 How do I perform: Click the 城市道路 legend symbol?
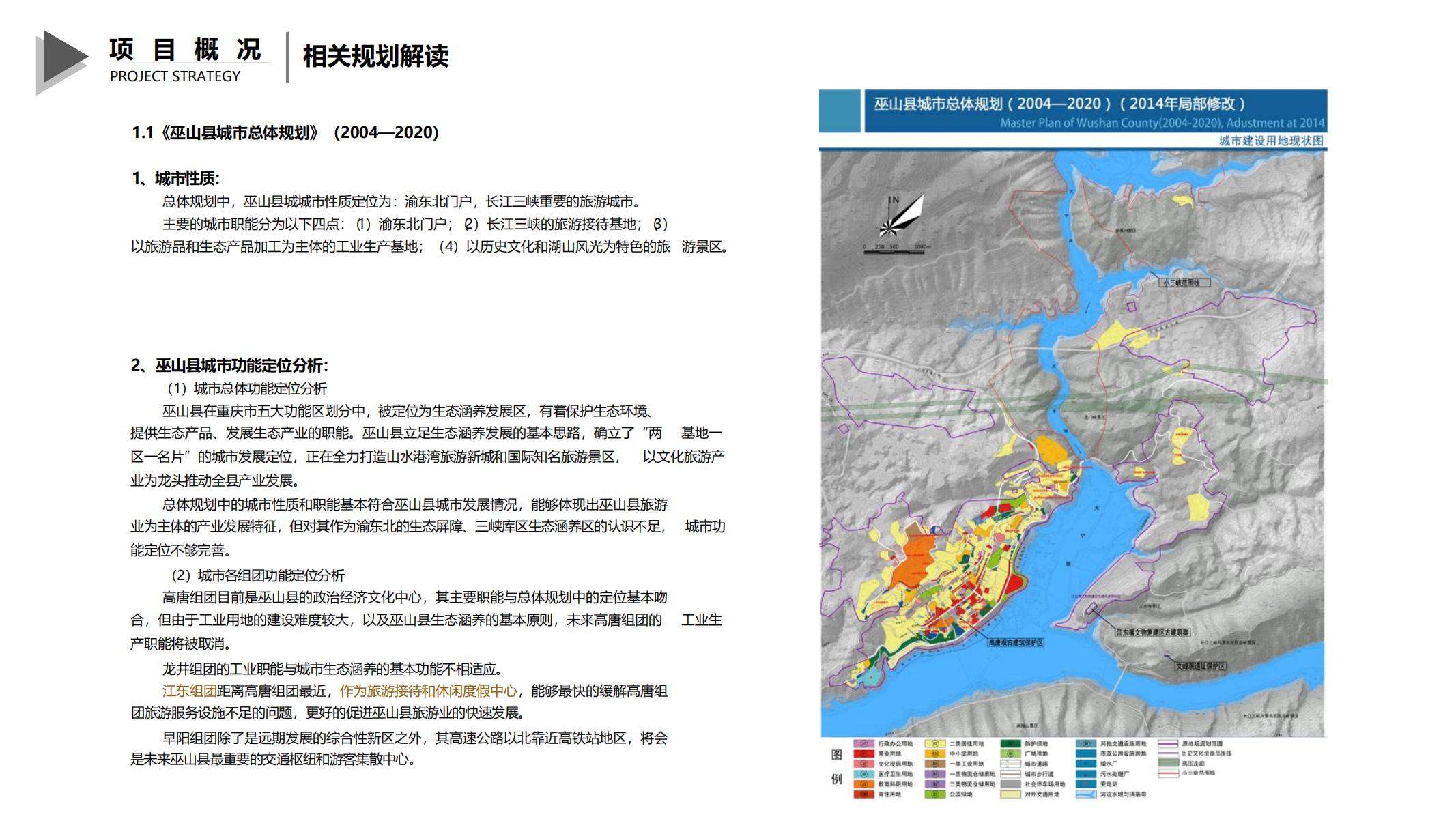[x=1011, y=764]
